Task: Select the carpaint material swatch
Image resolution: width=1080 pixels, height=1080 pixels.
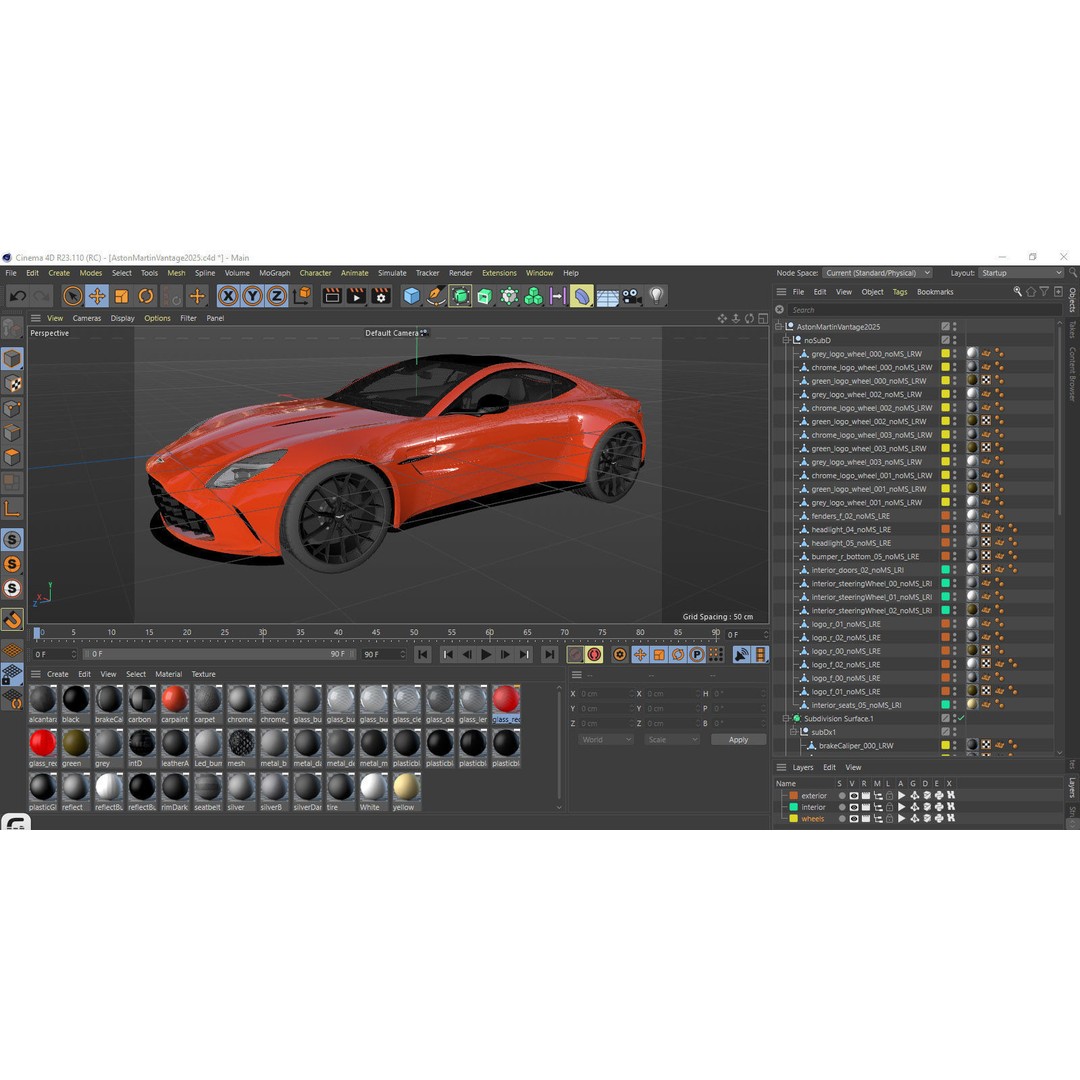Action: (175, 704)
